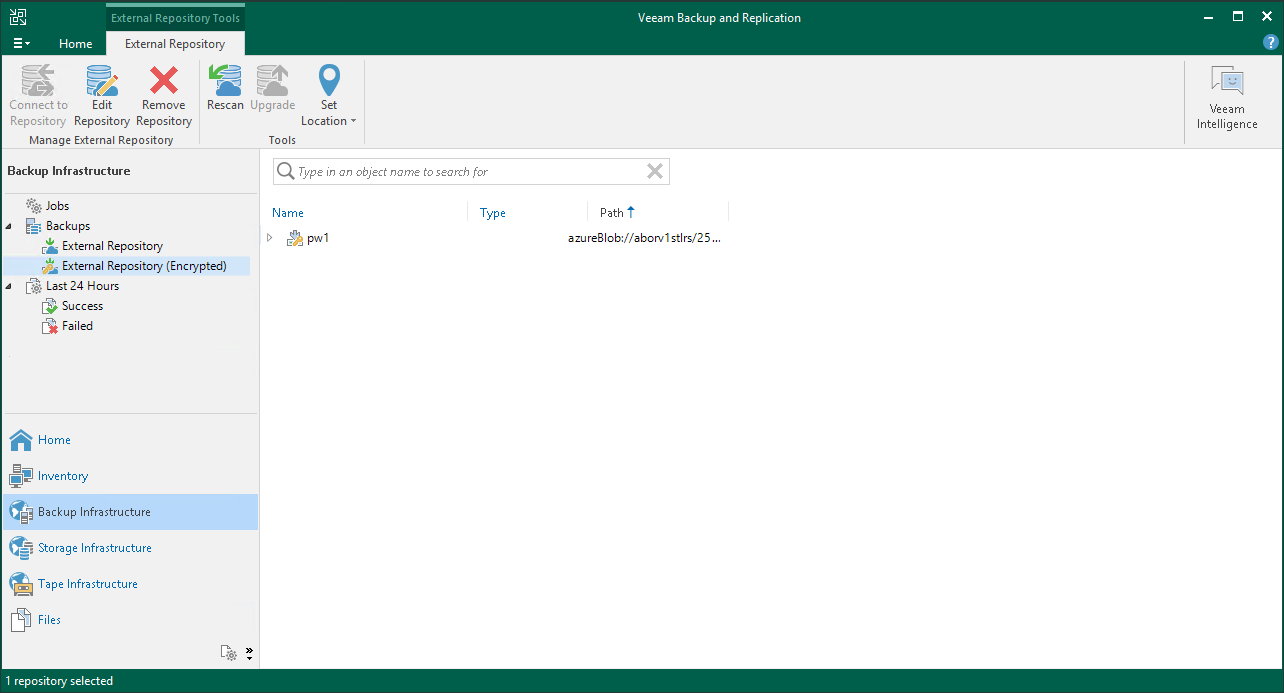Image resolution: width=1284 pixels, height=693 pixels.
Task: Switch to the Home ribbon tab
Action: click(75, 43)
